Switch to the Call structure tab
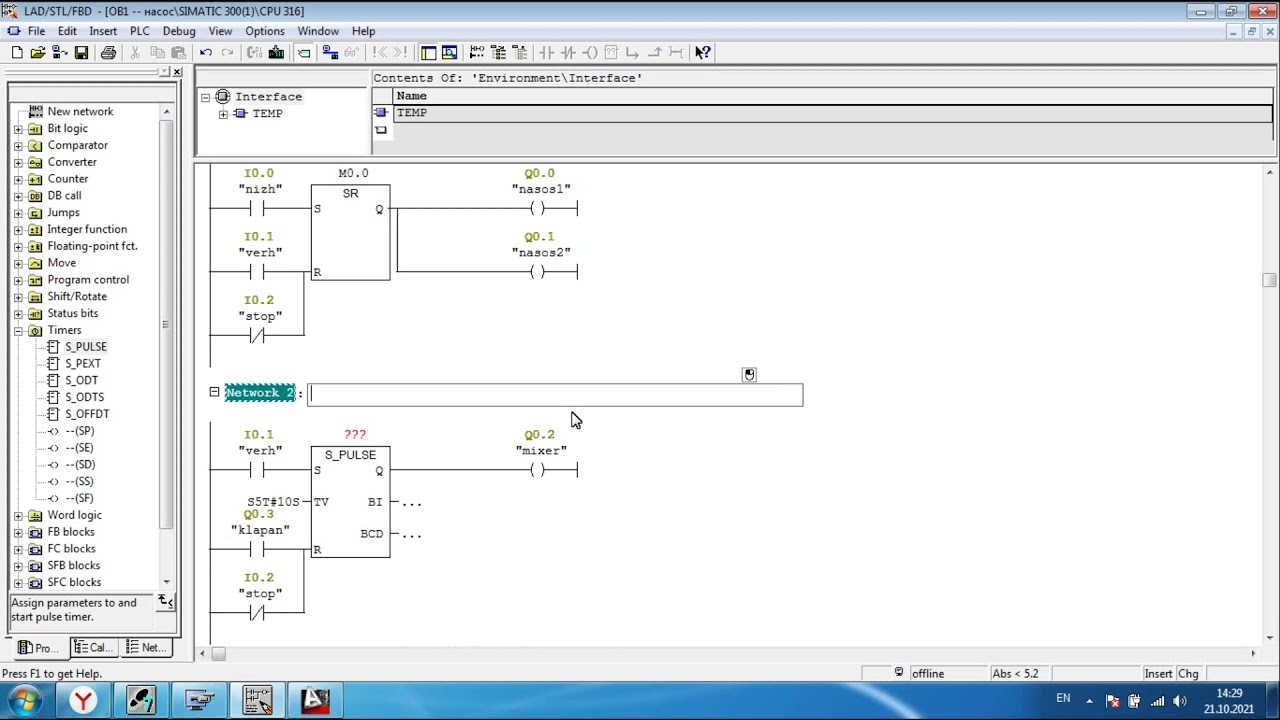Viewport: 1280px width, 720px height. 92,648
